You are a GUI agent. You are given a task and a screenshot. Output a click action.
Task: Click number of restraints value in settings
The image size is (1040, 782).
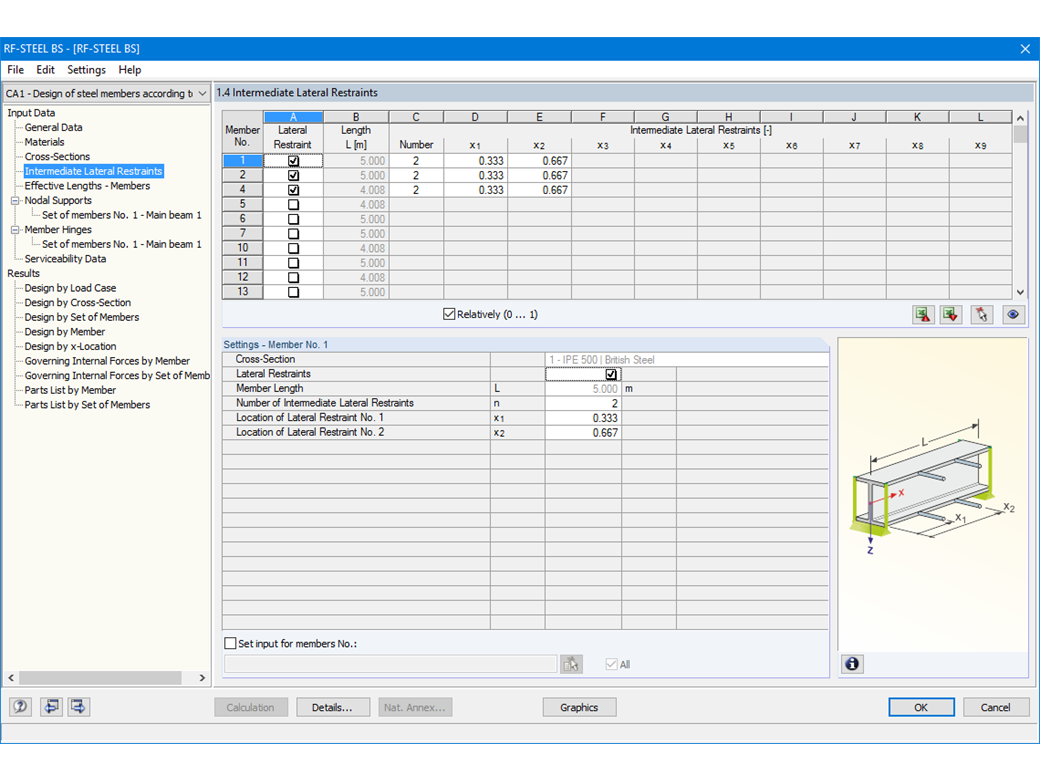click(x=583, y=403)
